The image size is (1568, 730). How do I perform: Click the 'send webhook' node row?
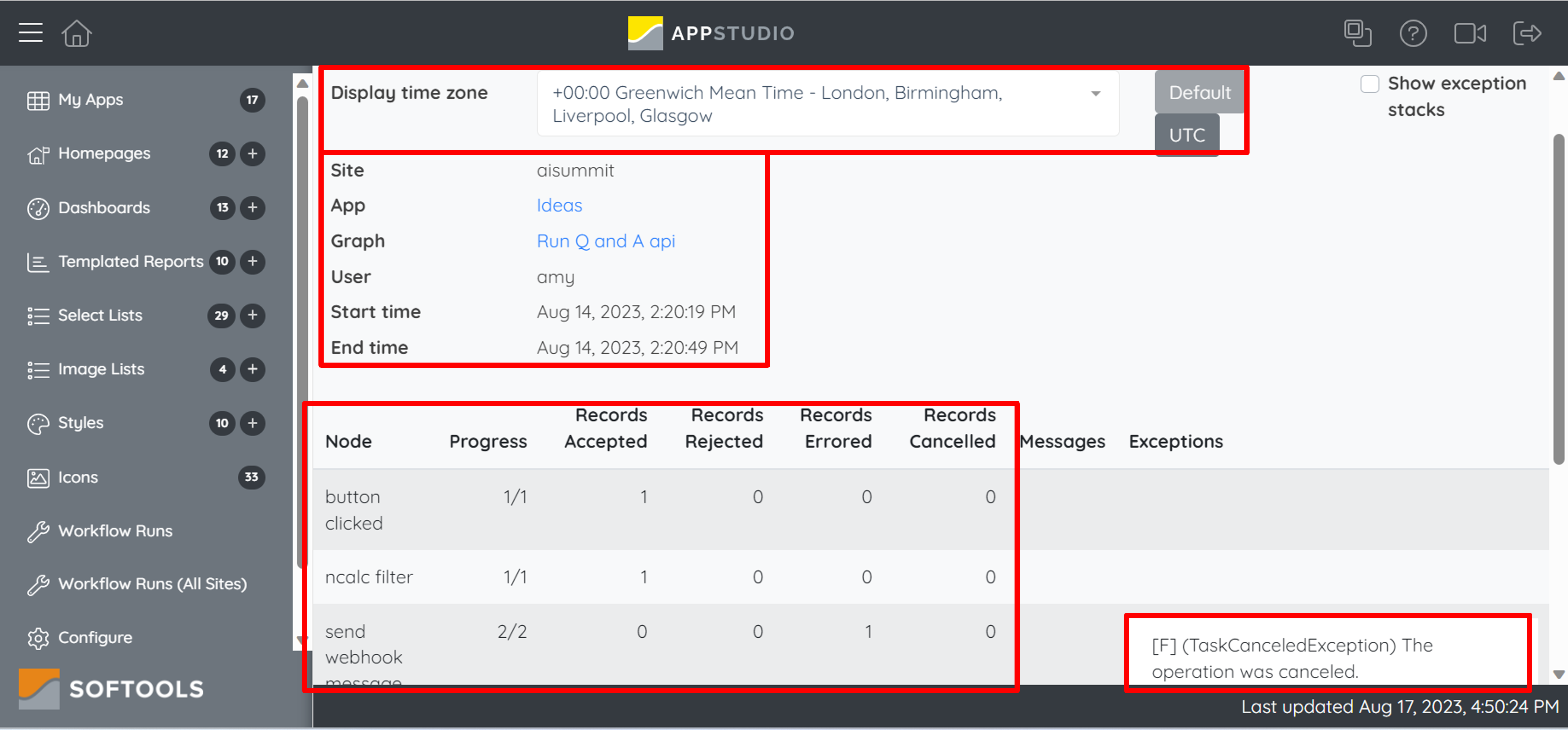931,644
